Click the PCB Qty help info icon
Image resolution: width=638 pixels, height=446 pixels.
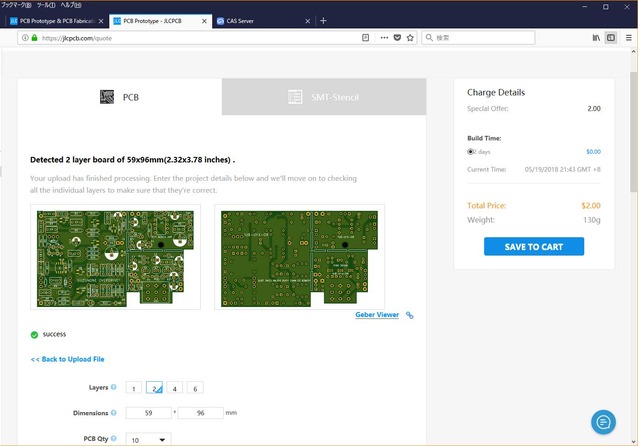coord(114,438)
